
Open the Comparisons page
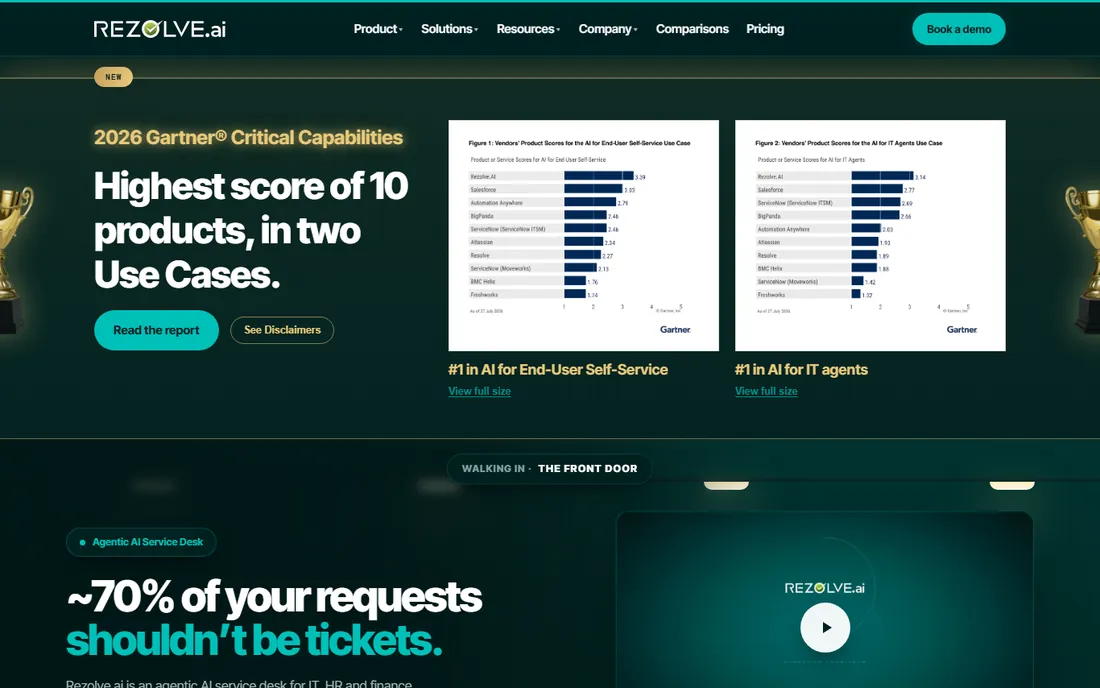pyautogui.click(x=692, y=29)
